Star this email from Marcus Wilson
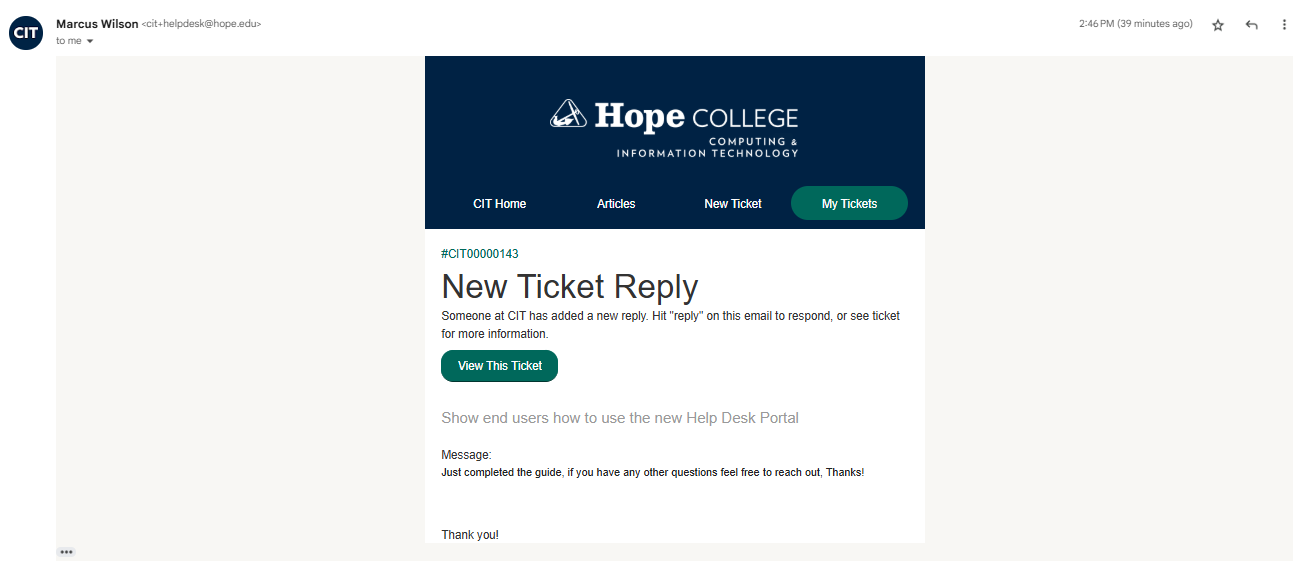Viewport: 1297px width, 572px height. (x=1218, y=25)
